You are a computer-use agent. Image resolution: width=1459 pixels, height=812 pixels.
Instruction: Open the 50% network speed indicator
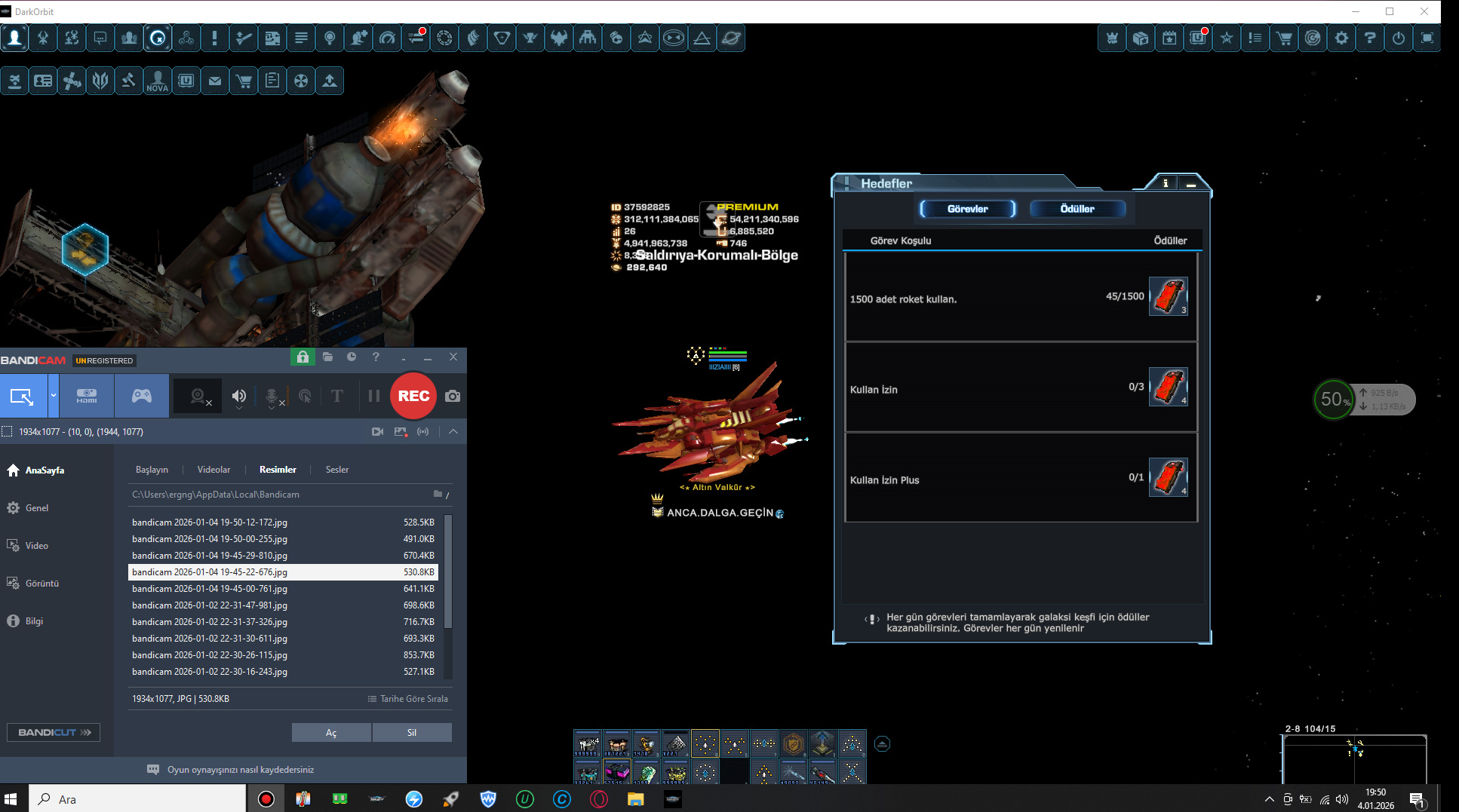tap(1335, 400)
